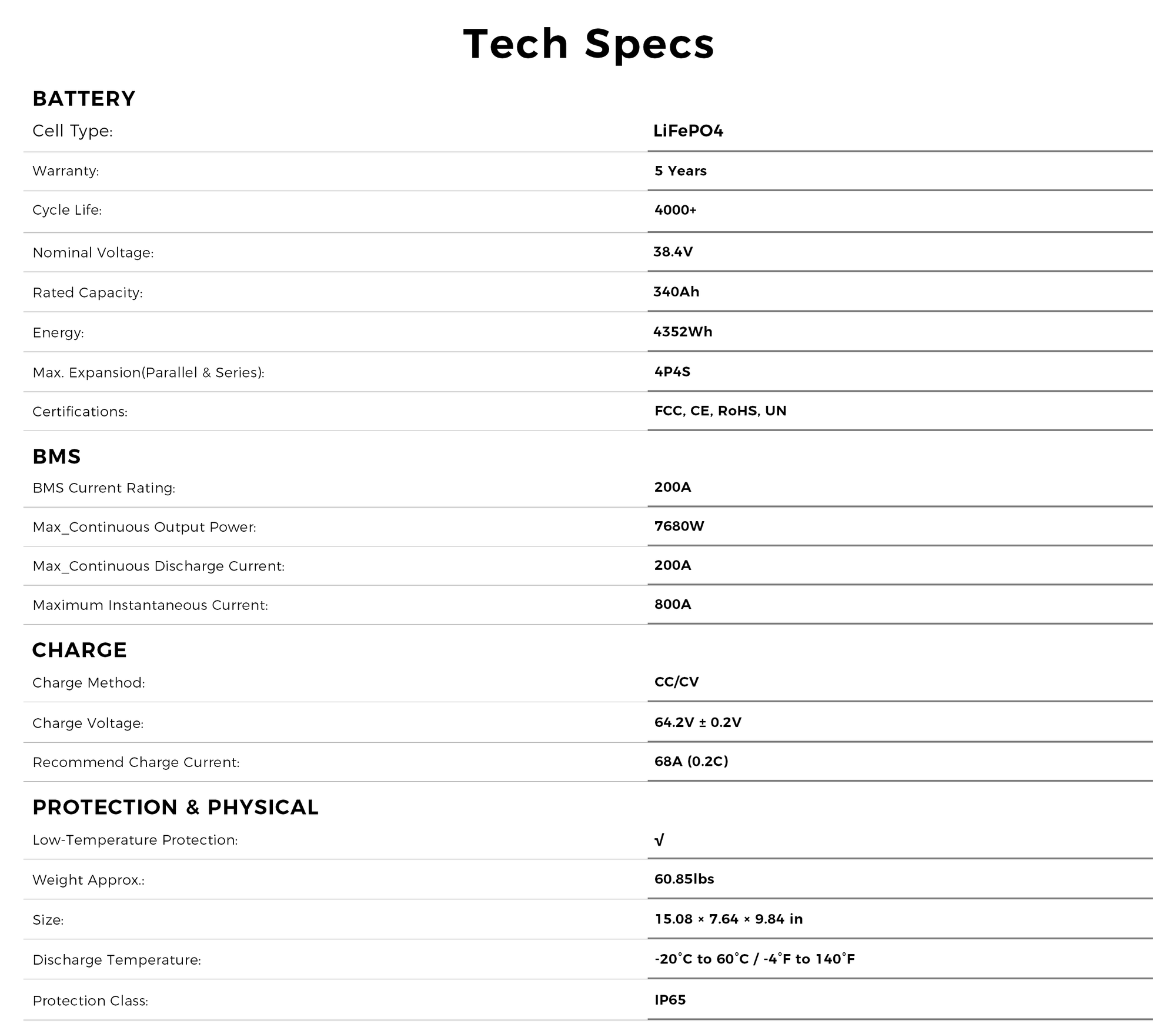
Task: Select the 4P4S max expansion value
Action: [x=672, y=372]
